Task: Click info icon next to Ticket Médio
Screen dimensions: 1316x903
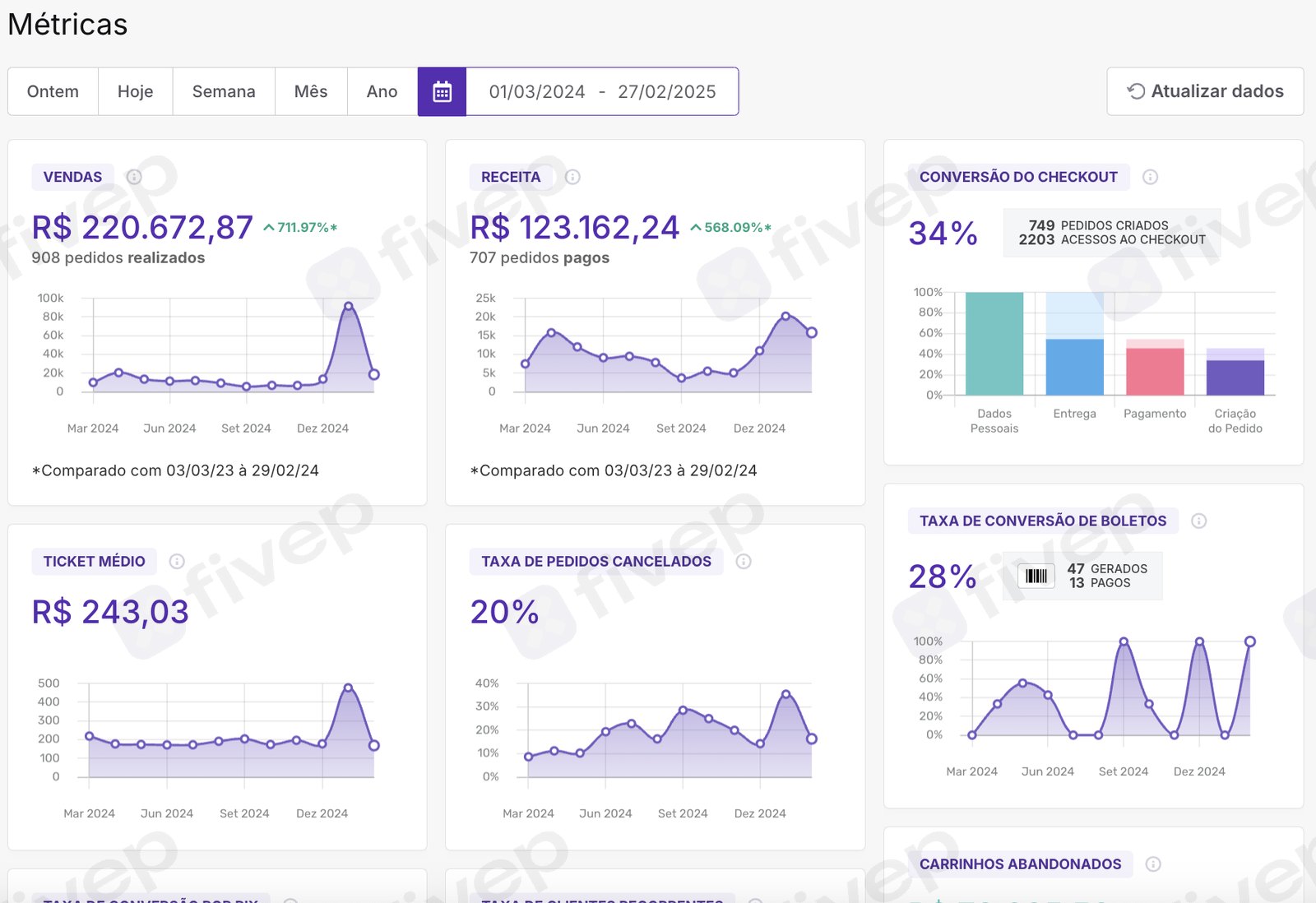Action: point(177,562)
